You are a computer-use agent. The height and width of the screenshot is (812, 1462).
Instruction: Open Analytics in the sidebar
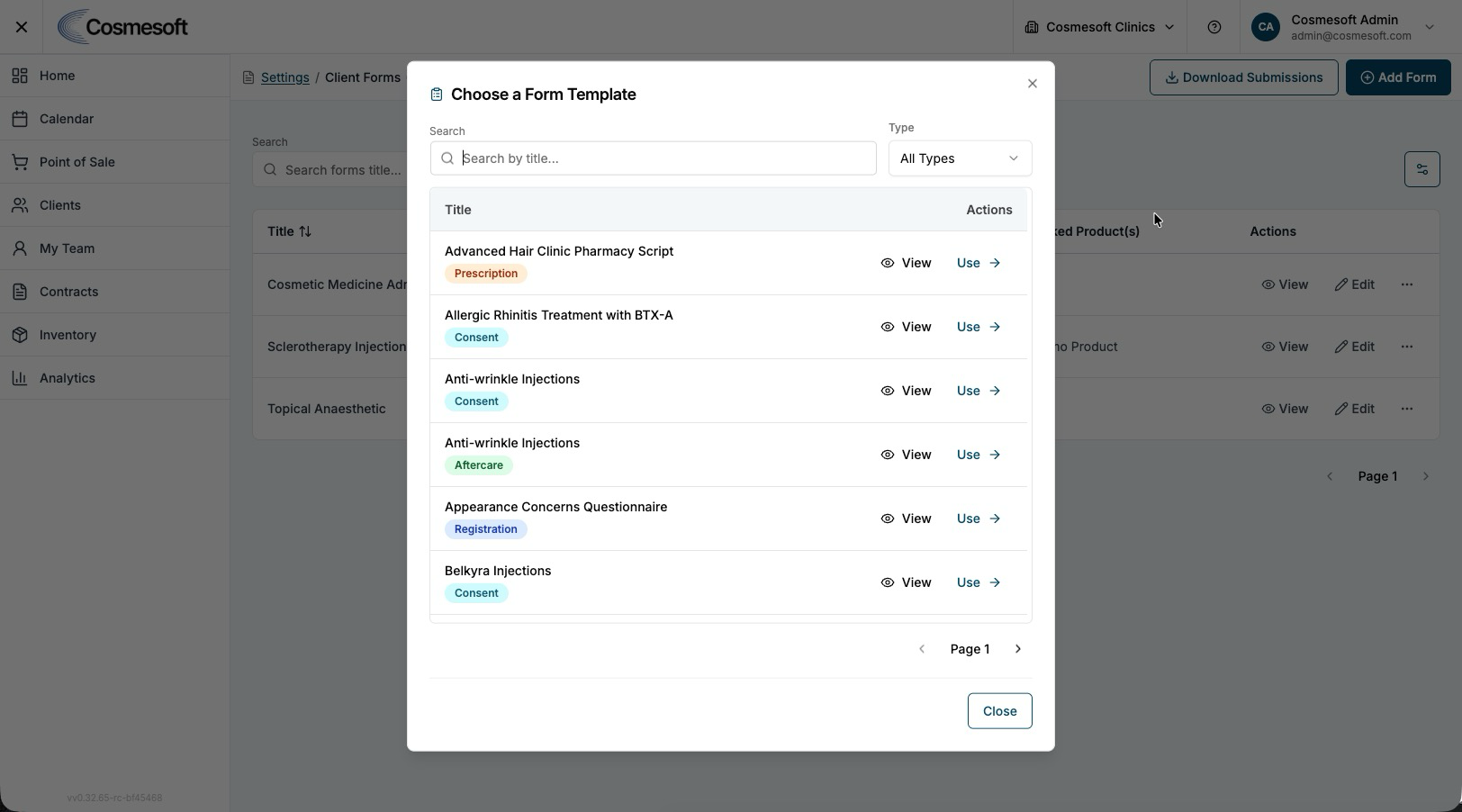click(114, 378)
